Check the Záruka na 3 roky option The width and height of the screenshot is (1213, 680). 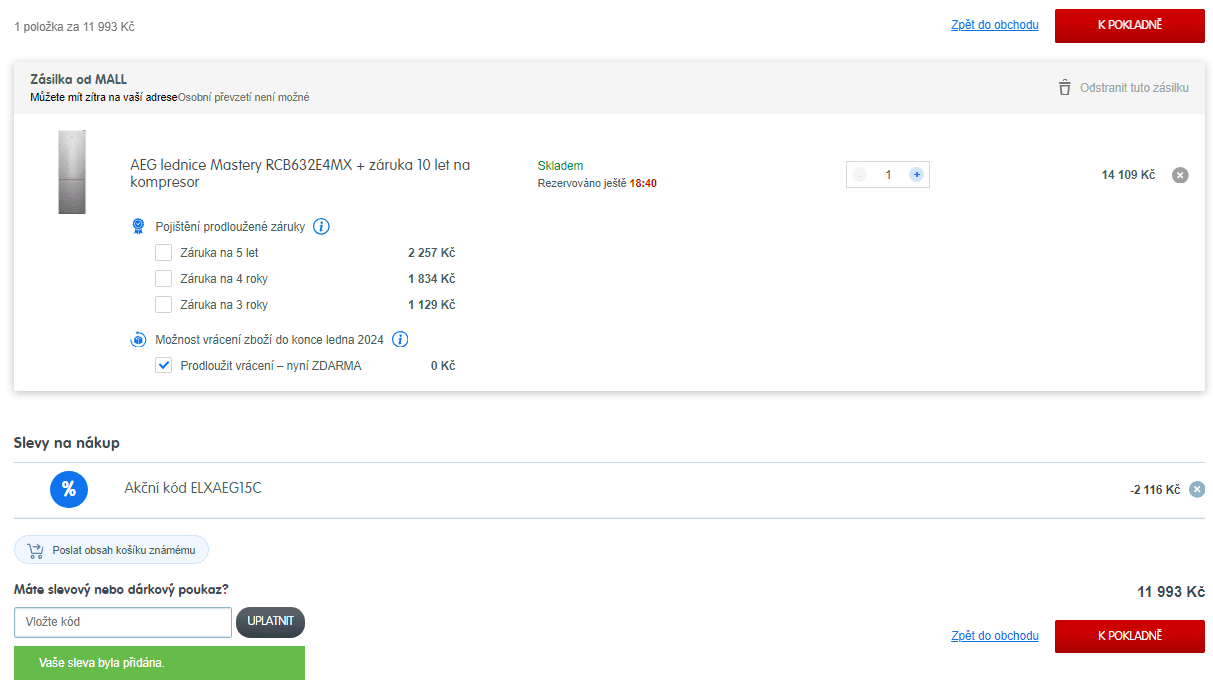tap(164, 305)
